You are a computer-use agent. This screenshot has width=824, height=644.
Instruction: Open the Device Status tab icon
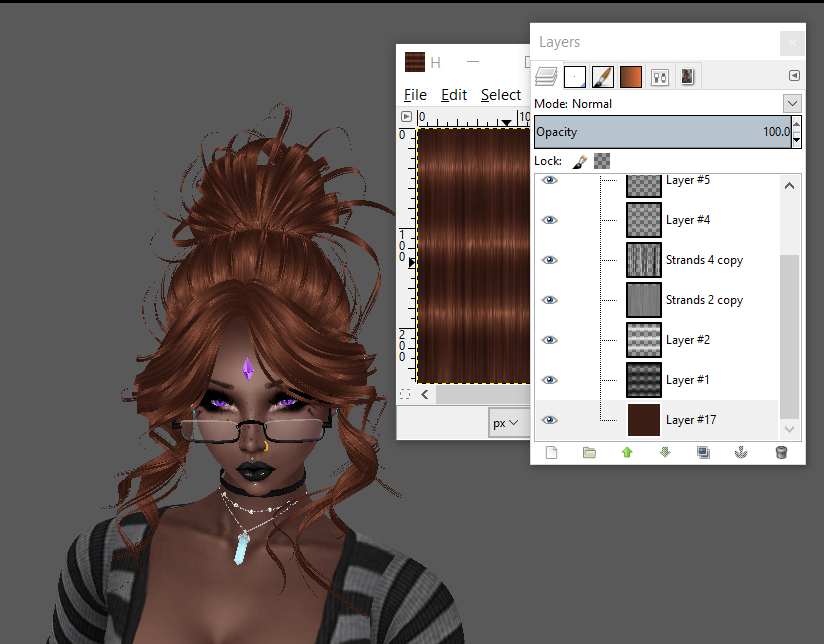pos(660,77)
